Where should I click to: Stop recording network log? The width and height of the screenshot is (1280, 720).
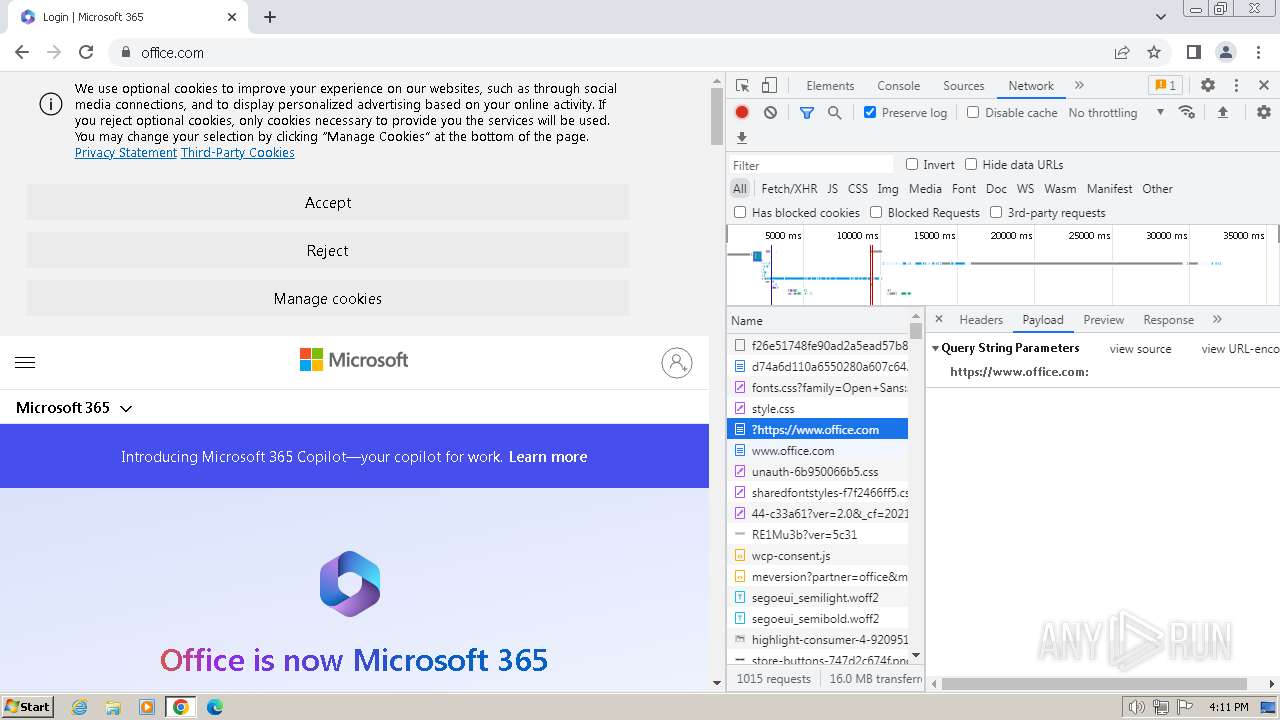[742, 113]
